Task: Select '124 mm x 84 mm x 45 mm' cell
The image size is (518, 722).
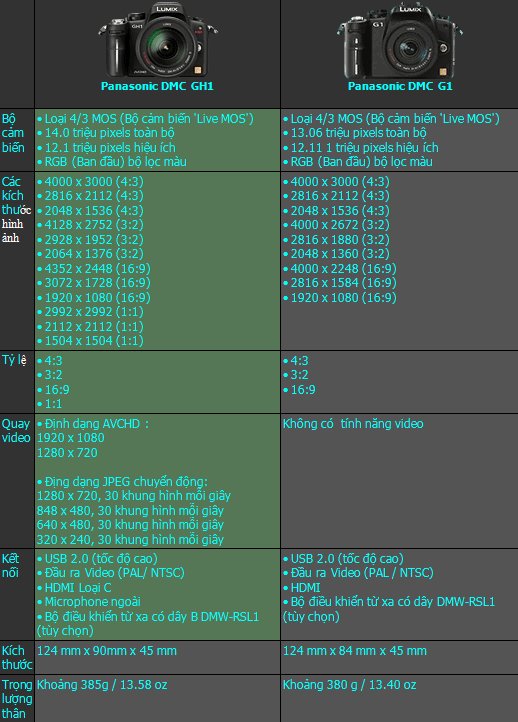Action: click(355, 651)
